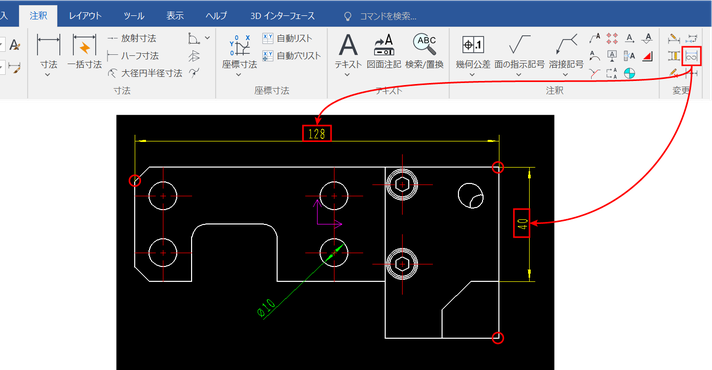
Task: Select the 40 vertical dimension text
Action: [x=522, y=223]
